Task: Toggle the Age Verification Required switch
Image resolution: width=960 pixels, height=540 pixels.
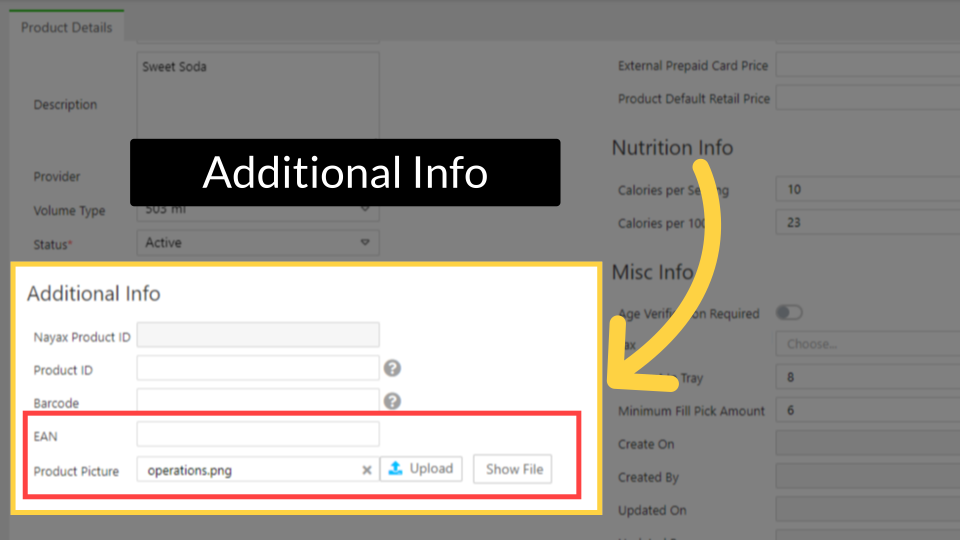Action: tap(790, 313)
